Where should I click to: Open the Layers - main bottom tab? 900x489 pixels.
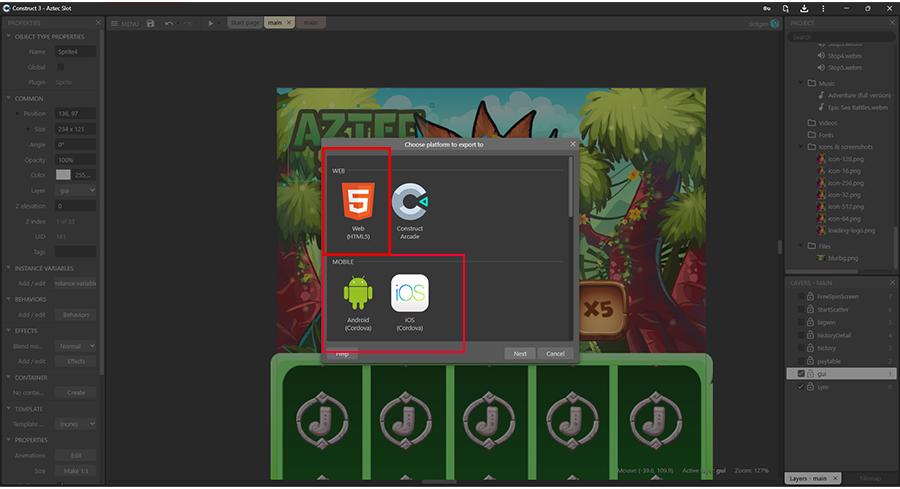pos(808,479)
